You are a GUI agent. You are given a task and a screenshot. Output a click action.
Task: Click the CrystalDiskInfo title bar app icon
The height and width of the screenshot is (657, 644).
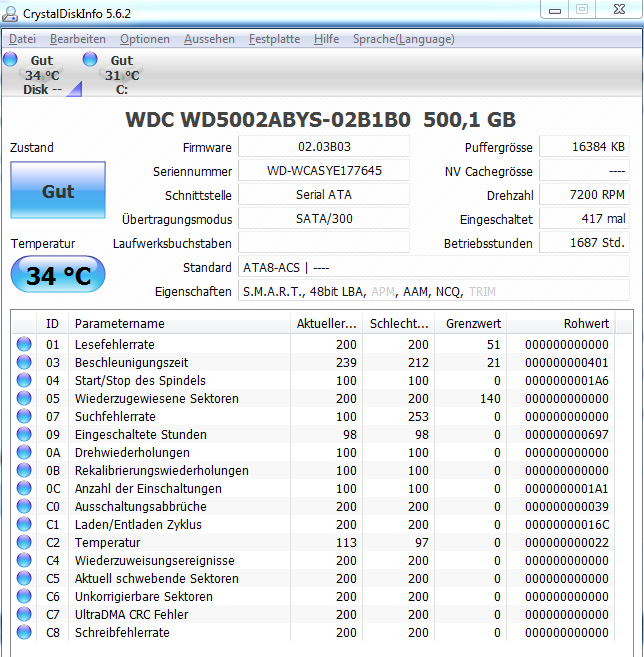coord(10,14)
